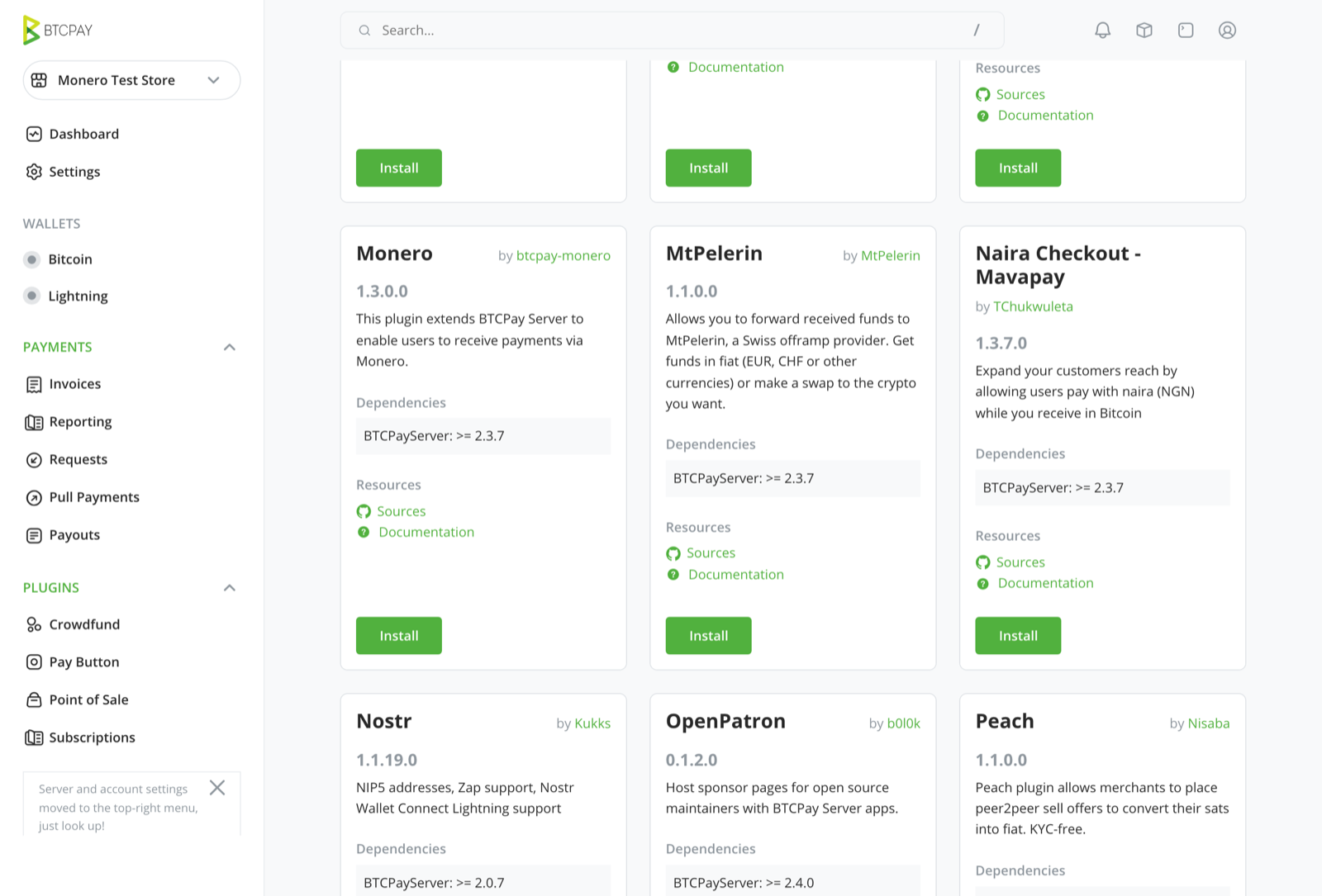
Task: Click the Point of Sale icon
Action: coord(34,699)
